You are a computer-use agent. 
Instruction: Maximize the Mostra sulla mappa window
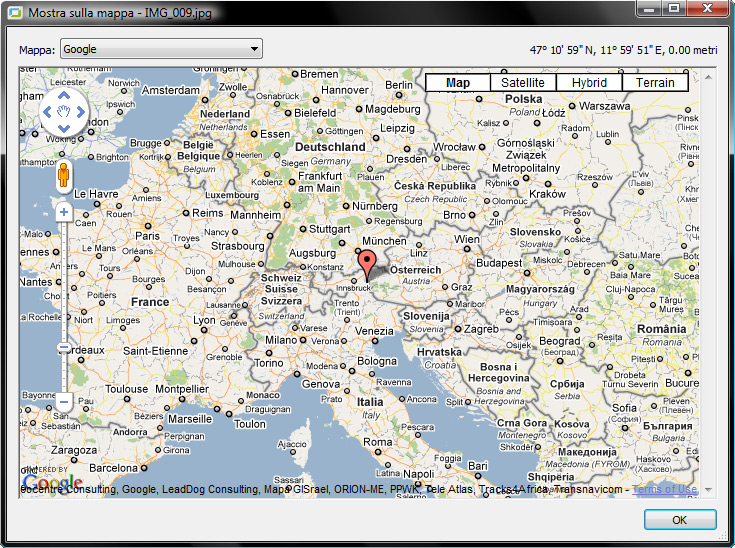[675, 8]
